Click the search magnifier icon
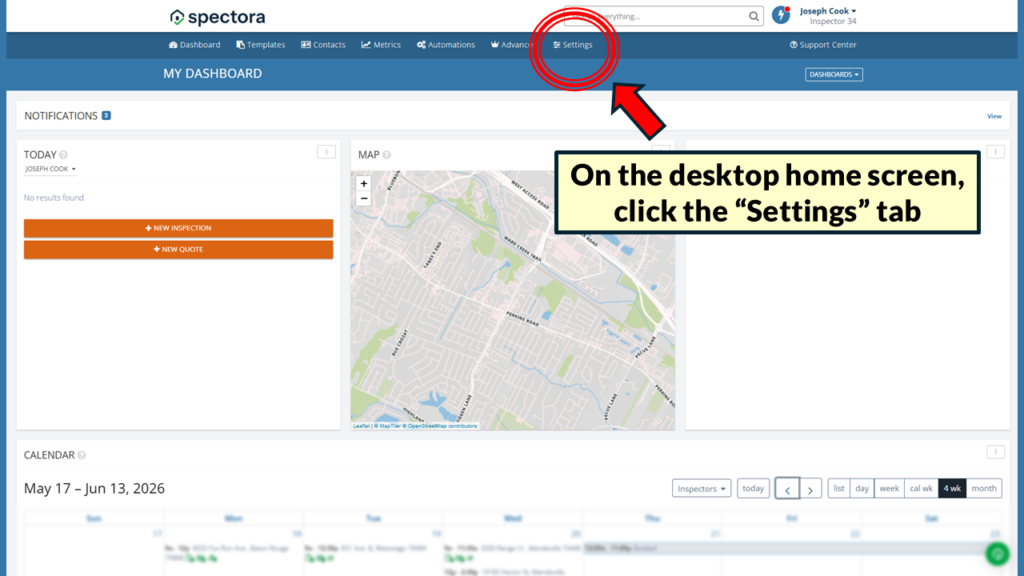Image resolution: width=1024 pixels, height=576 pixels. [x=754, y=16]
